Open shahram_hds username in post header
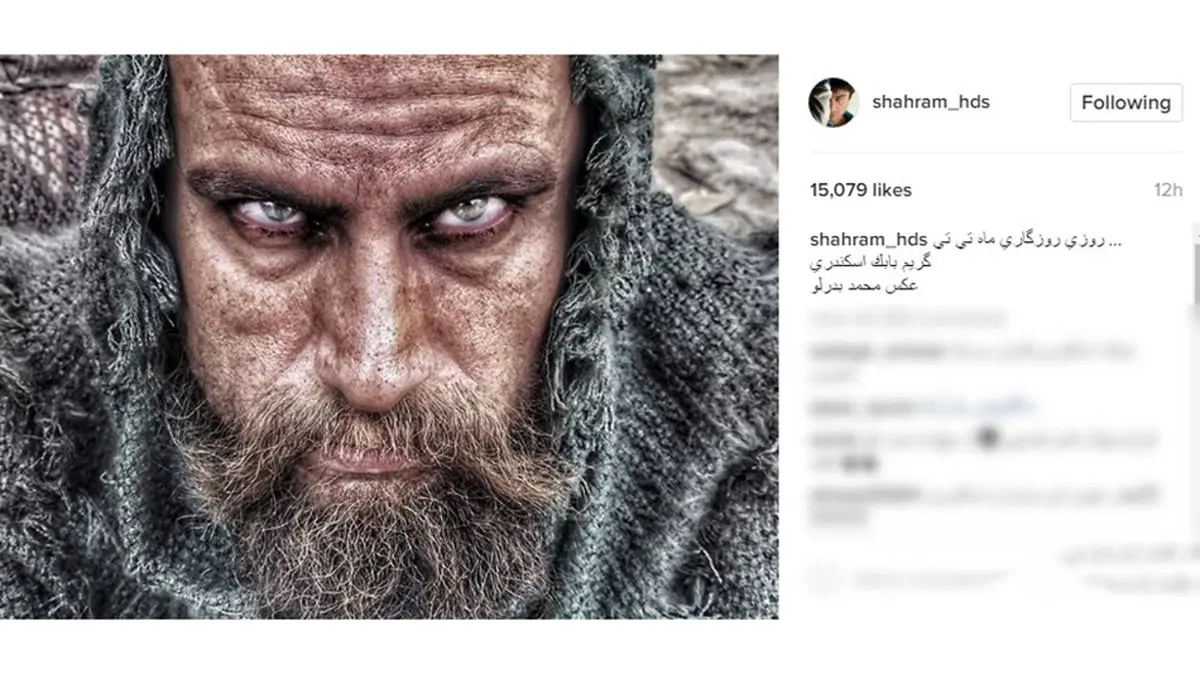The width and height of the screenshot is (1200, 674). [x=930, y=102]
